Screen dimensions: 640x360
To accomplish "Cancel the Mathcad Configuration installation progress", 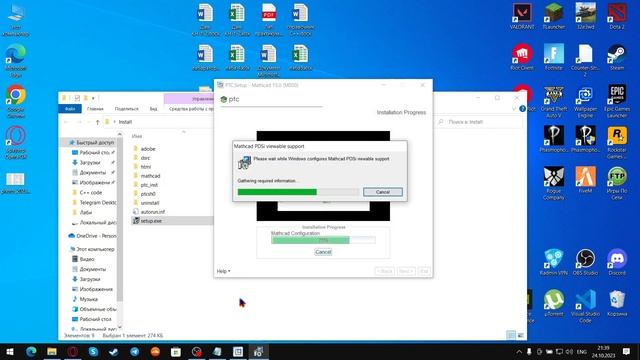I will pyautogui.click(x=323, y=252).
